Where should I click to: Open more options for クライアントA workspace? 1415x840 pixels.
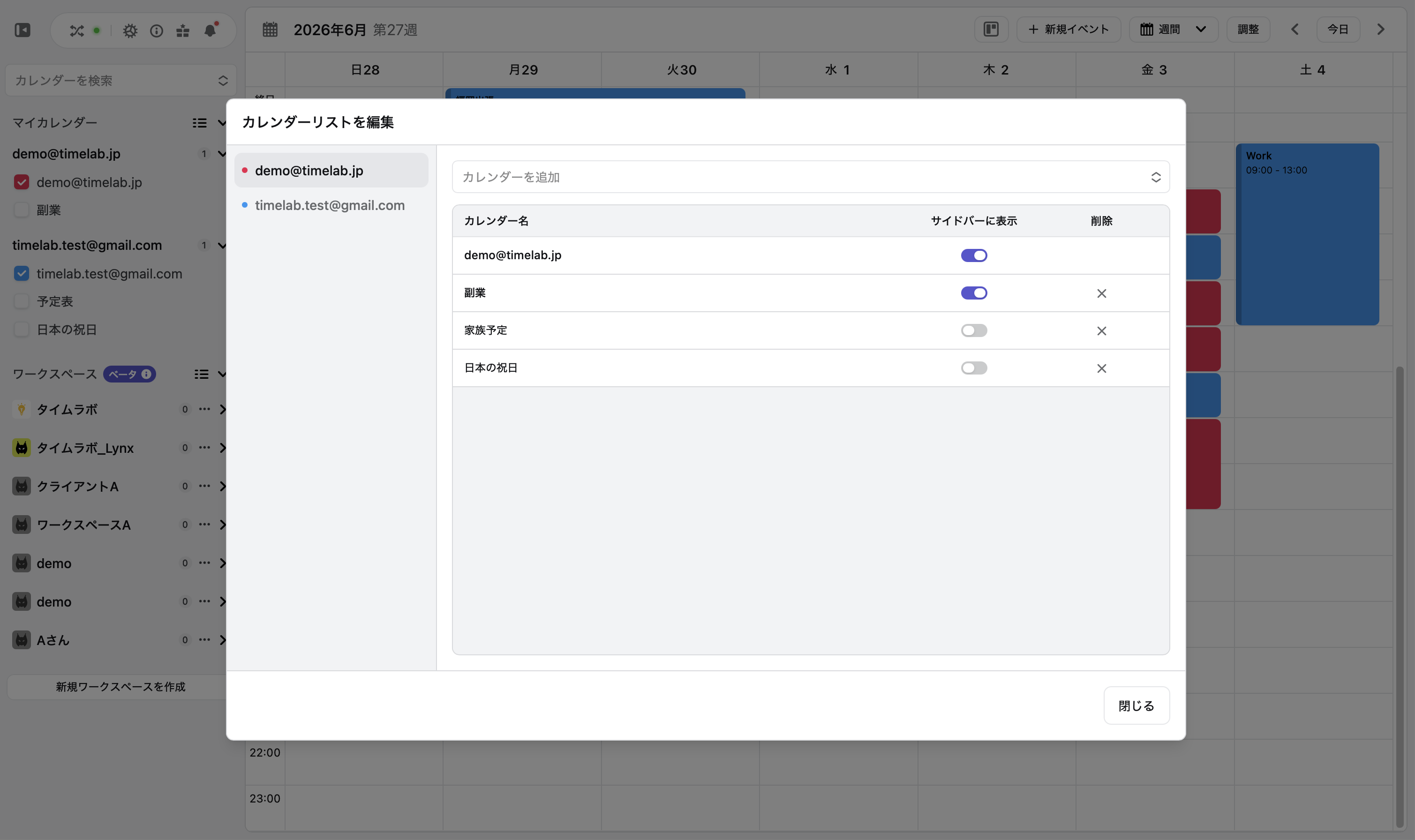[x=204, y=486]
